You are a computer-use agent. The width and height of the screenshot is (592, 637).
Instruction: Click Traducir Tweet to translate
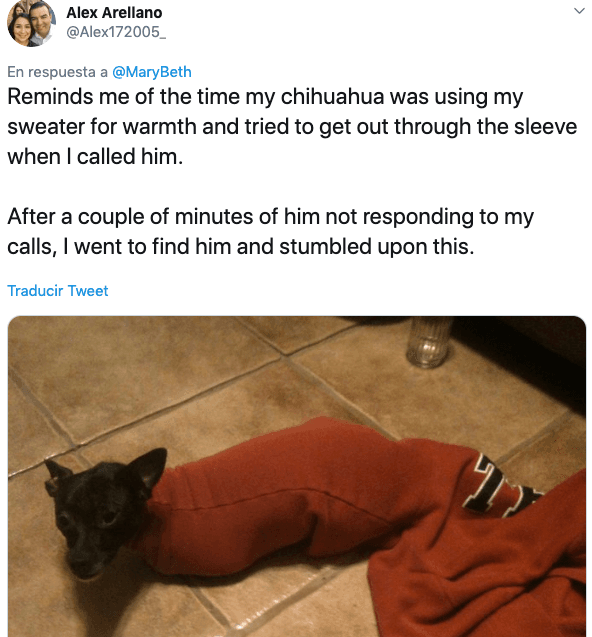point(58,291)
